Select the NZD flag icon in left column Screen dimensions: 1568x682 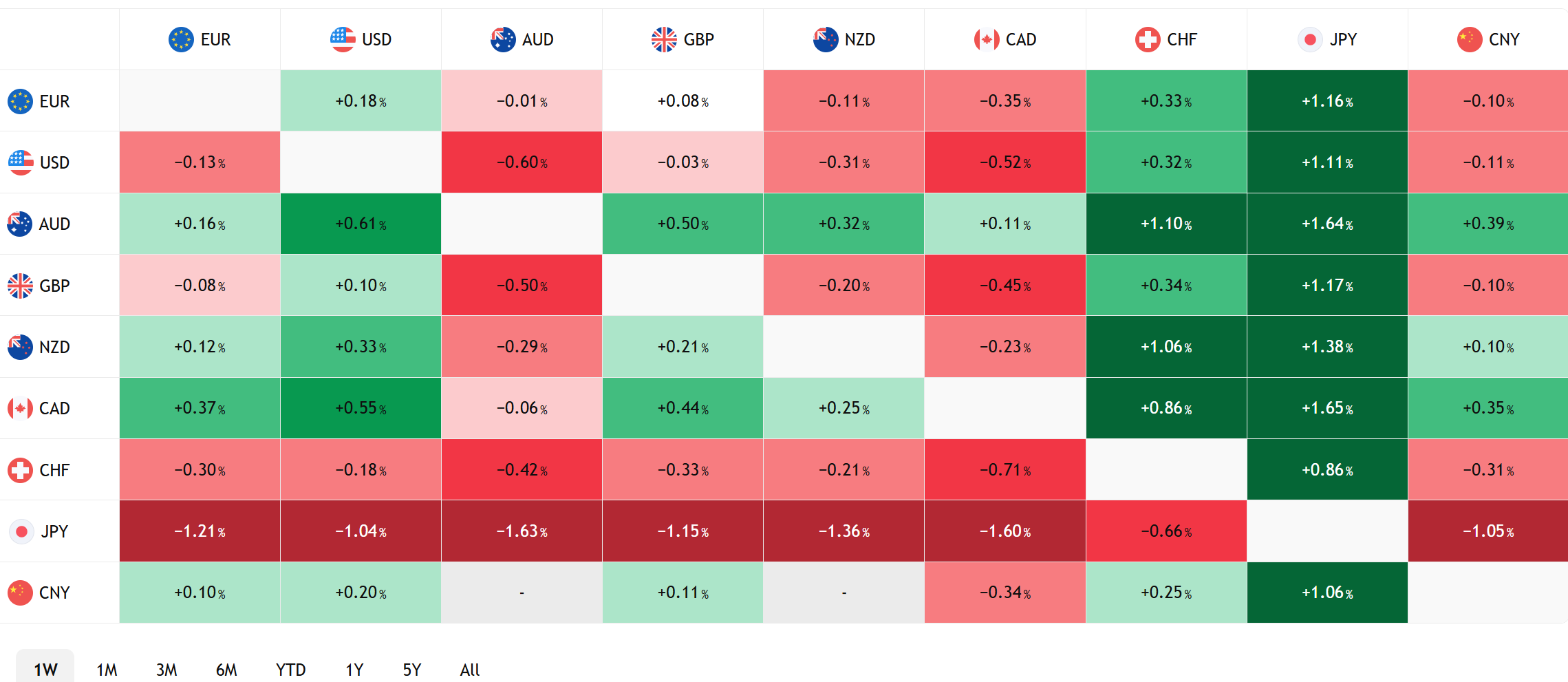(20, 347)
